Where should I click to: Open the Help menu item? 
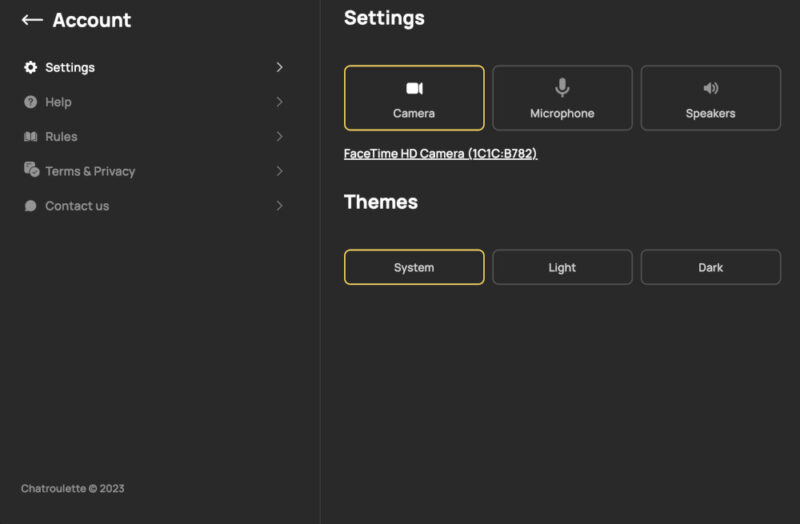153,102
